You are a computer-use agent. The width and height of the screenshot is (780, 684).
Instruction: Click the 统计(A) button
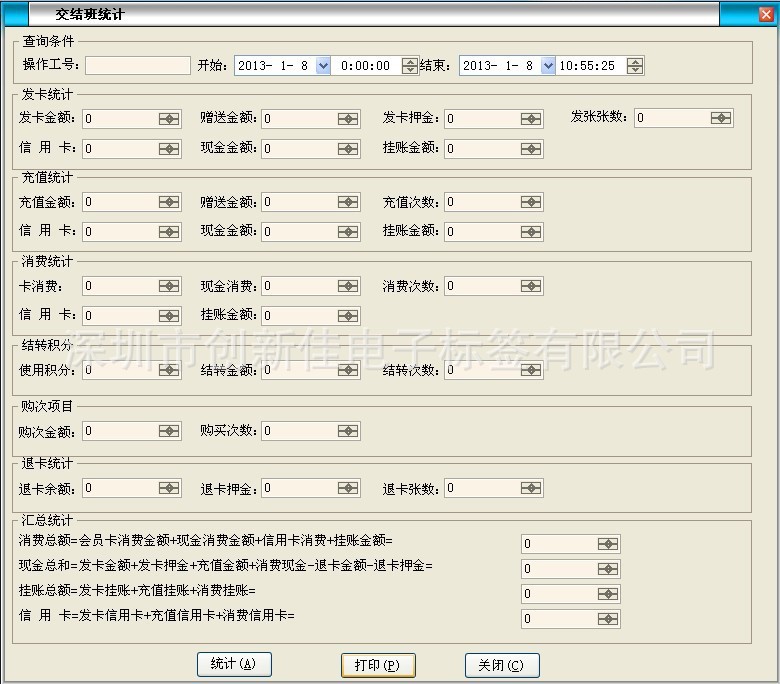click(234, 664)
